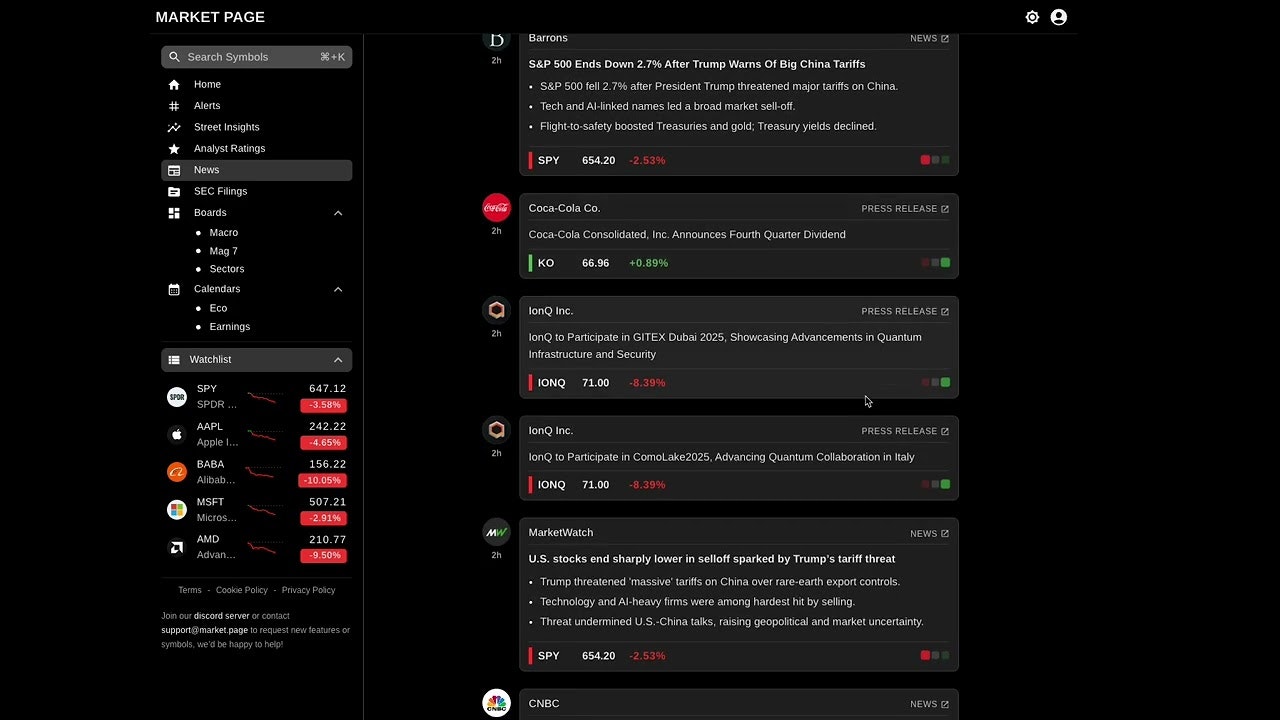Collapse the Boards section in the sidebar
Viewport: 1280px width, 720px height.
(338, 212)
